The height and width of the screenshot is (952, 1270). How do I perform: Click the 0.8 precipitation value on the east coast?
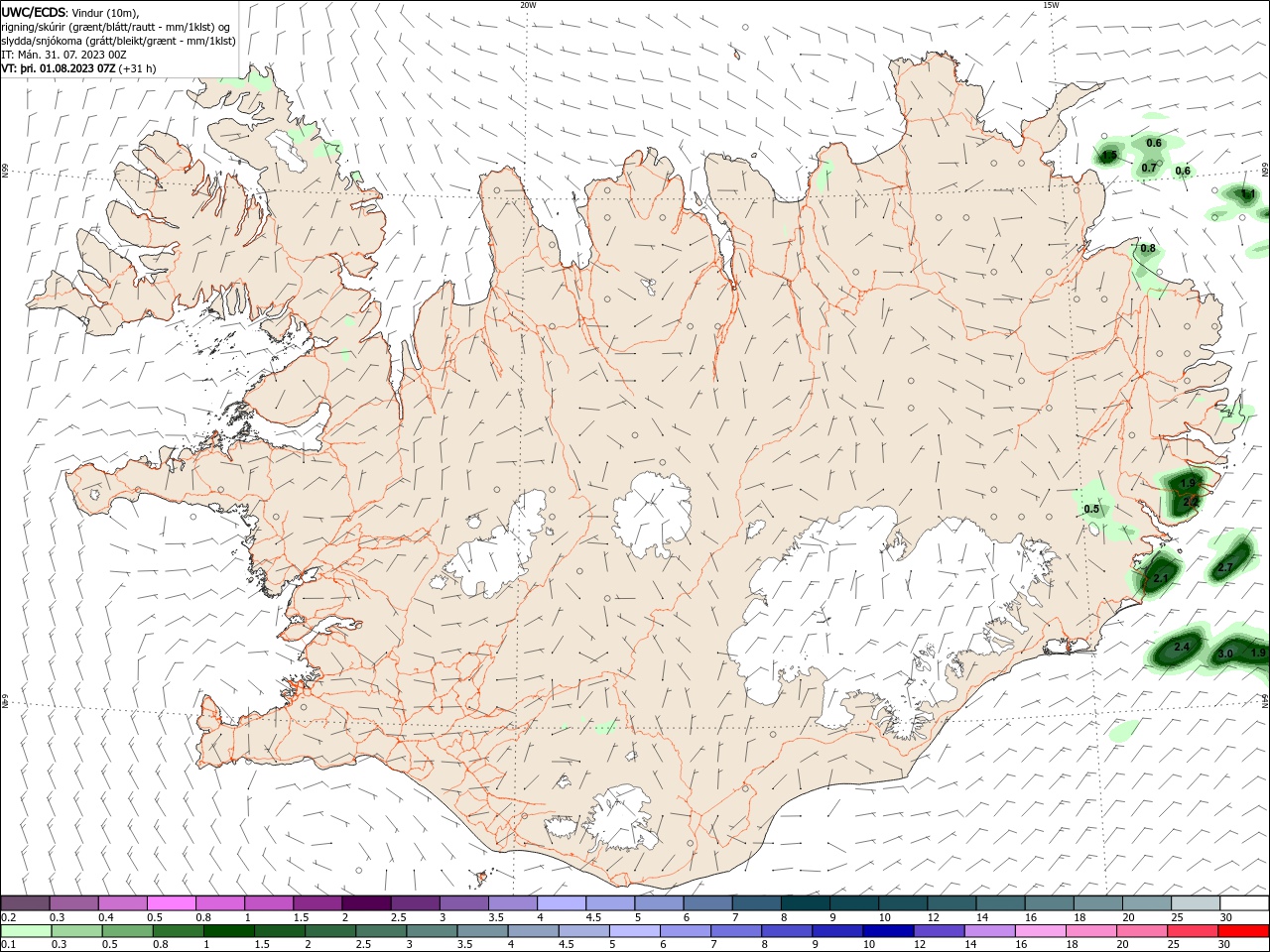[1148, 248]
